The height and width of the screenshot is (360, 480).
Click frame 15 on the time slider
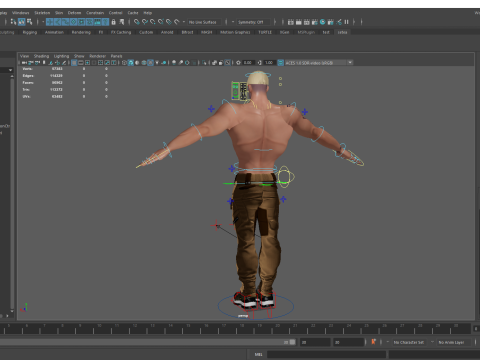click(188, 326)
